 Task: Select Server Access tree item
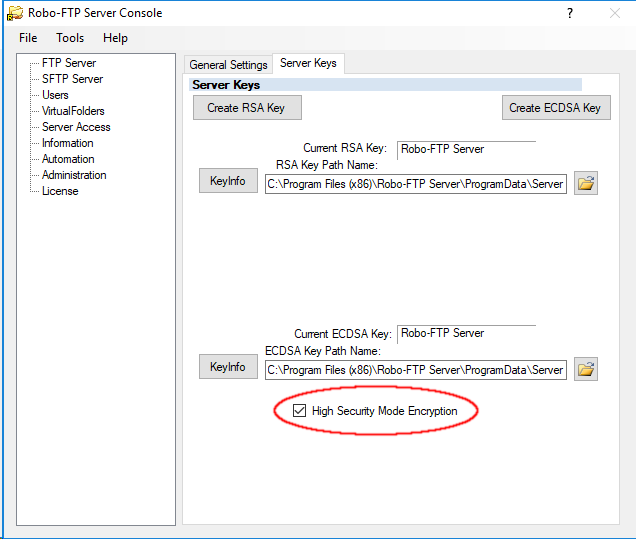(76, 127)
